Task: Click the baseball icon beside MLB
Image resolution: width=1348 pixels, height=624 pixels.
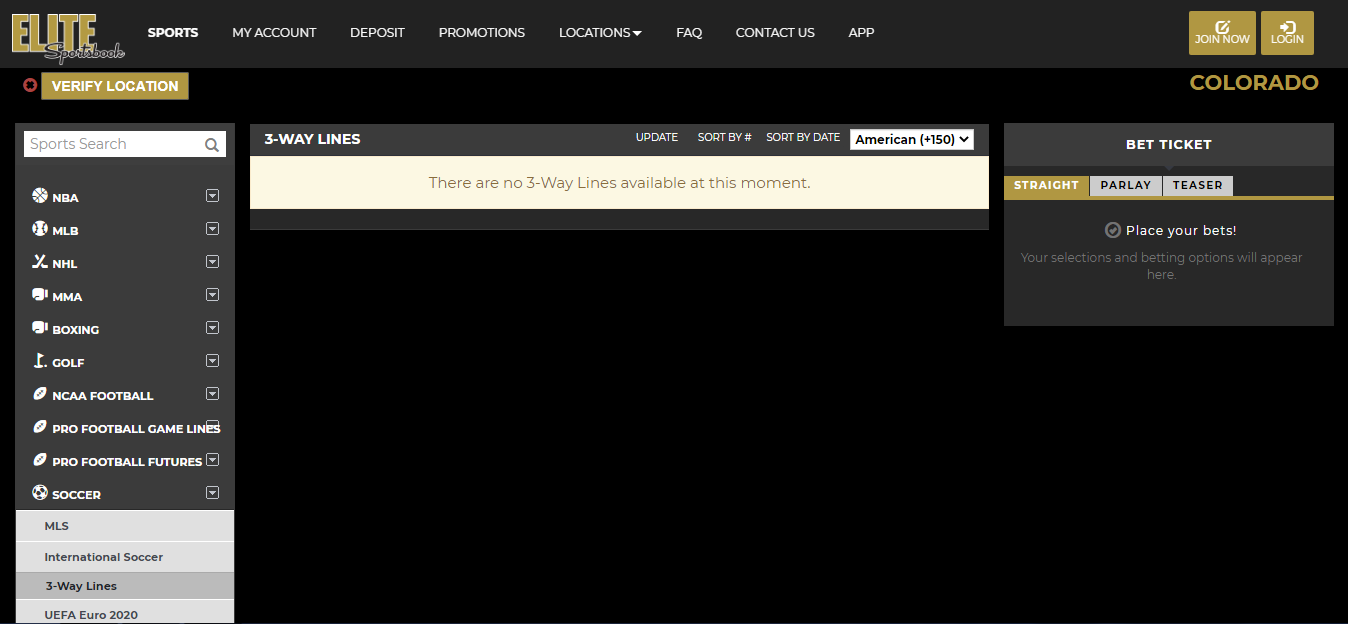Action: coord(40,229)
